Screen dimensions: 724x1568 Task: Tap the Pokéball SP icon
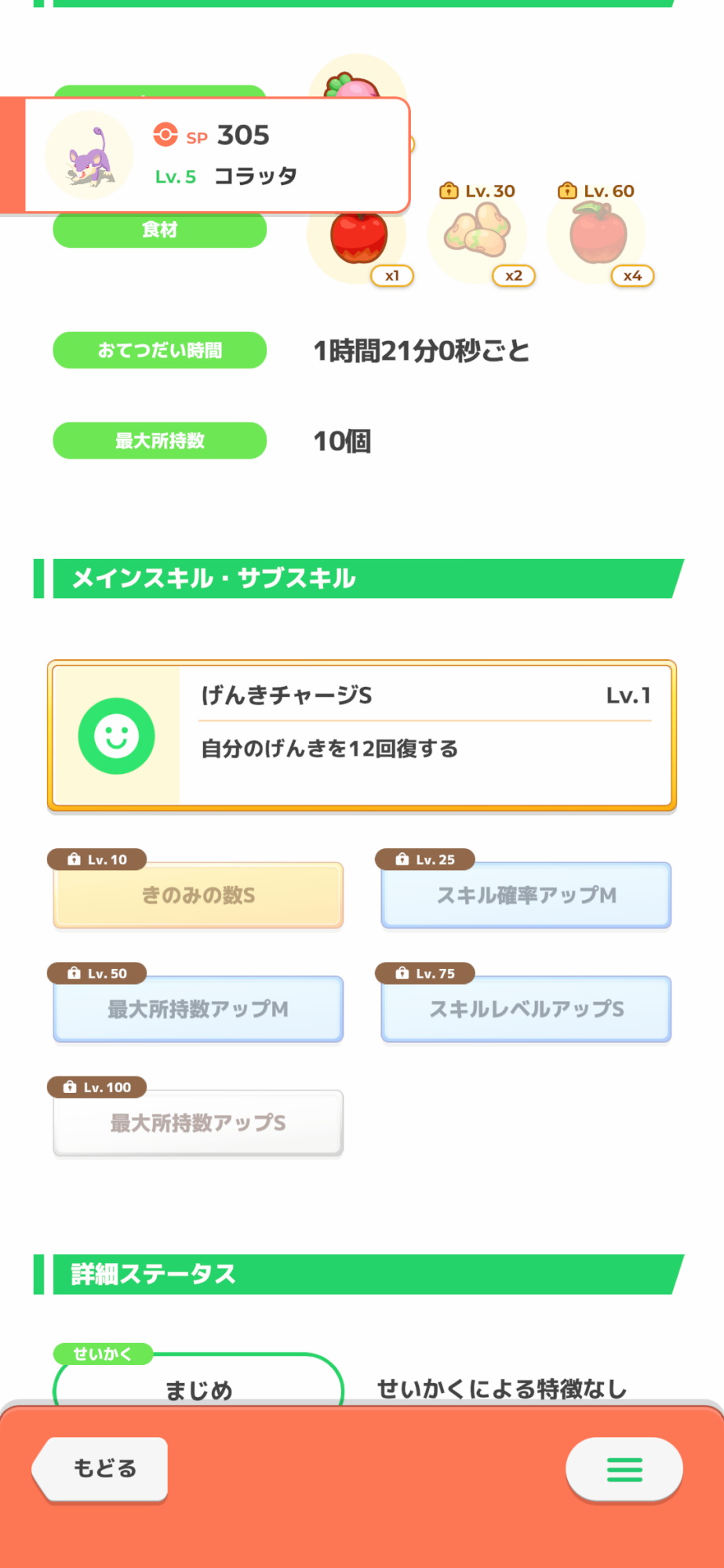pyautogui.click(x=166, y=135)
